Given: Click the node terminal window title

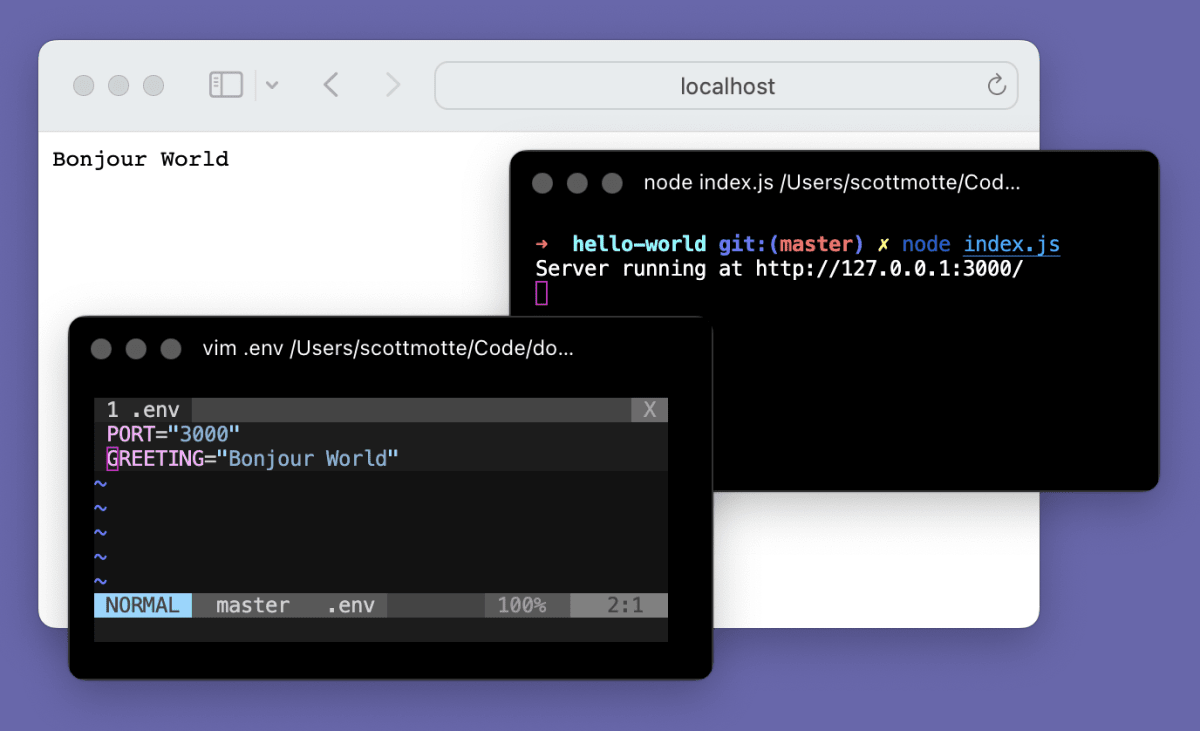Looking at the screenshot, I should point(832,183).
